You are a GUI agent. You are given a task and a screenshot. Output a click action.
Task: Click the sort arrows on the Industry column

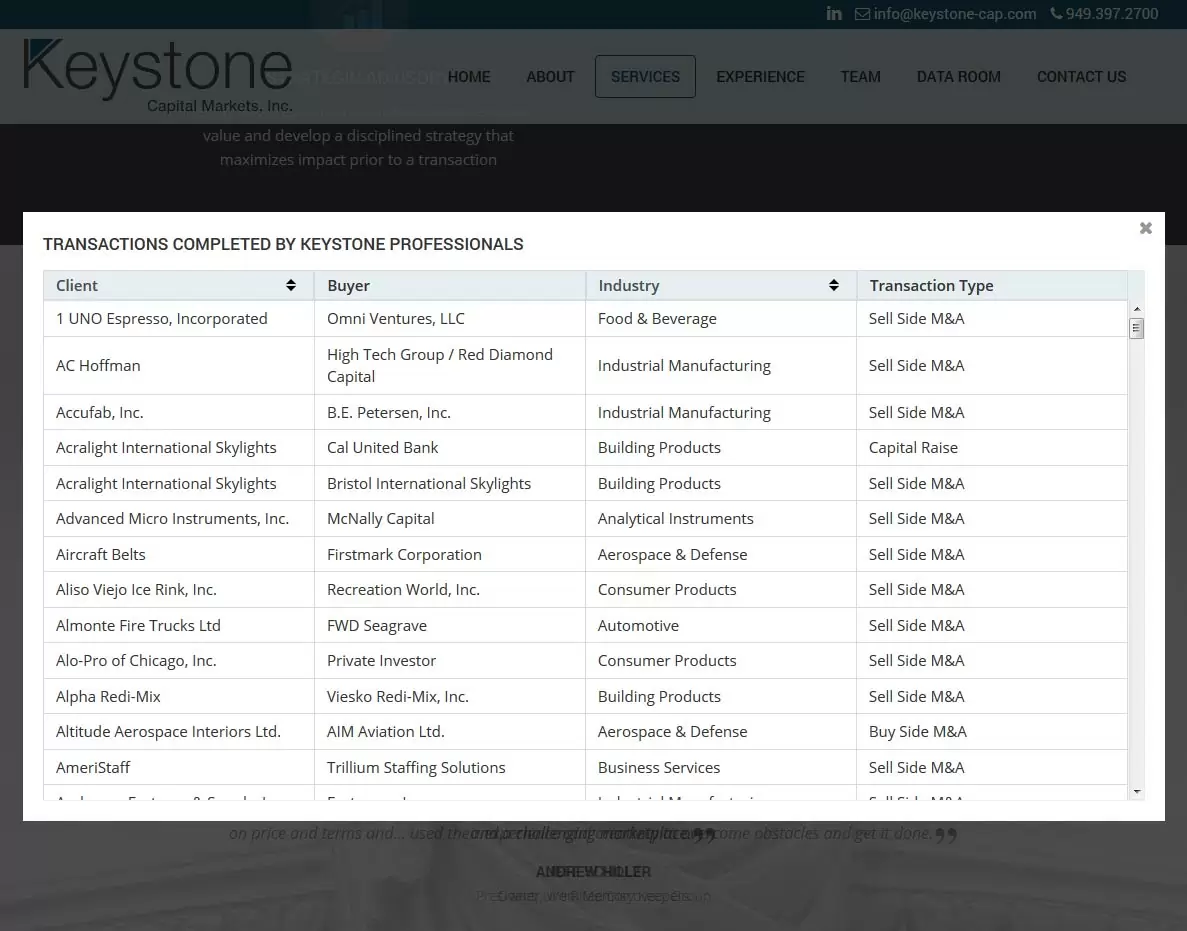coord(834,285)
